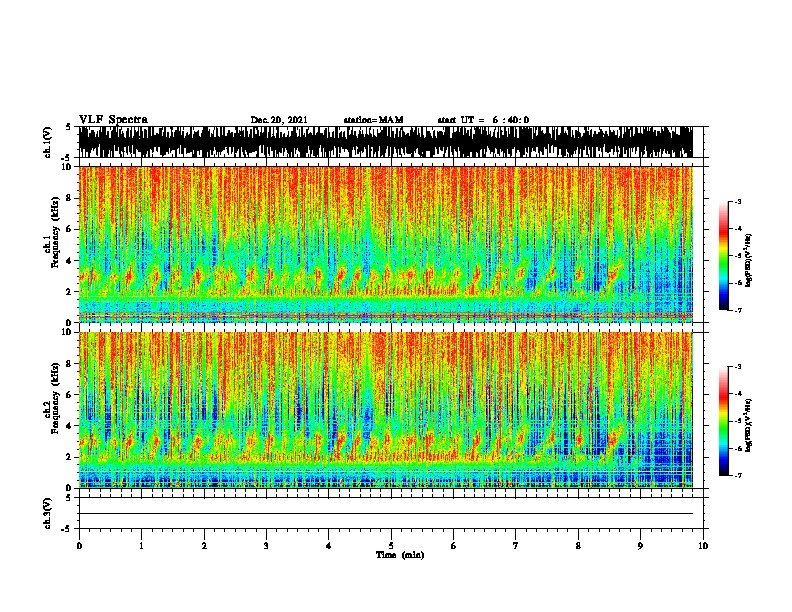Click time axis tick label "8"

click(578, 546)
